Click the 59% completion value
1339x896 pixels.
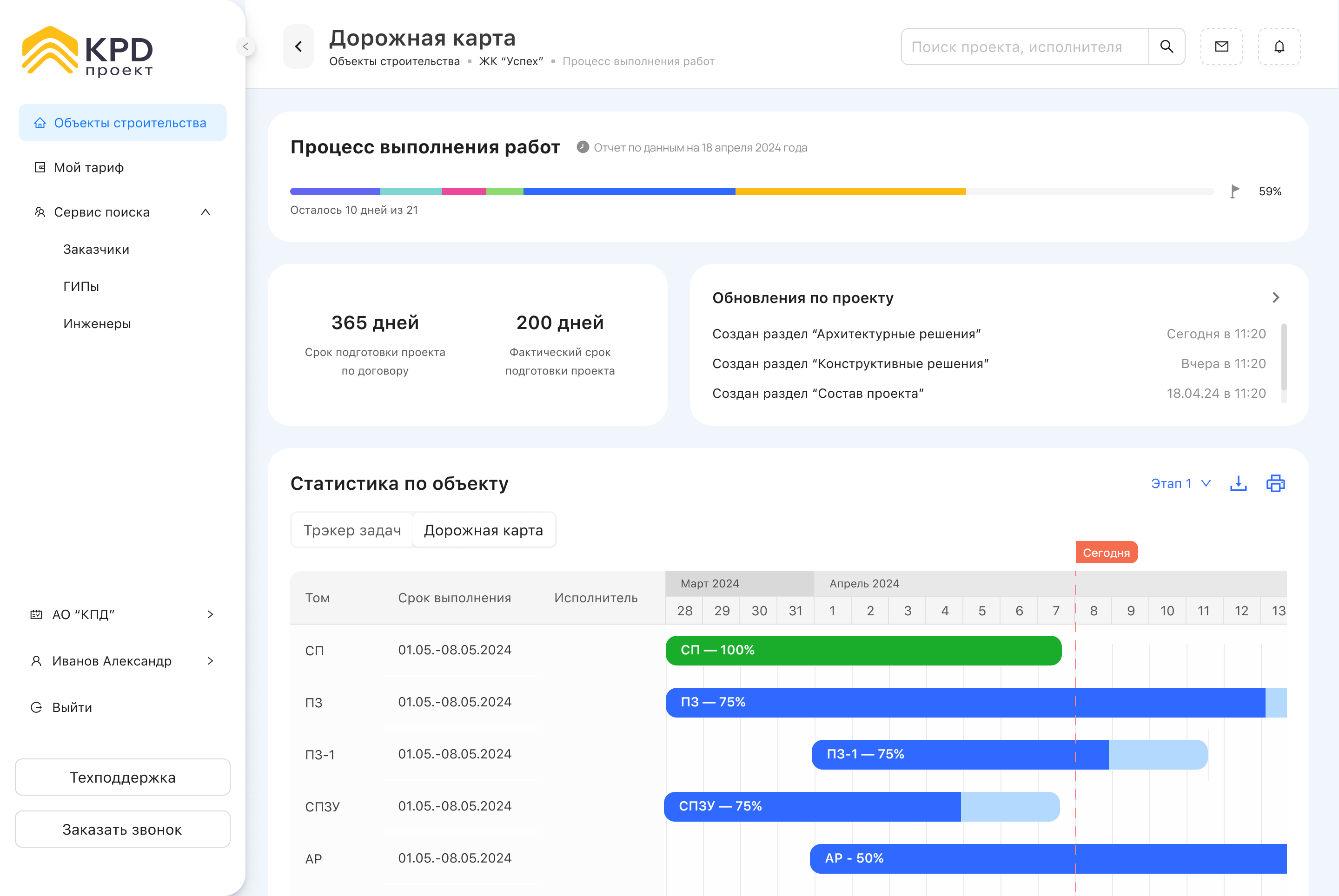1270,191
